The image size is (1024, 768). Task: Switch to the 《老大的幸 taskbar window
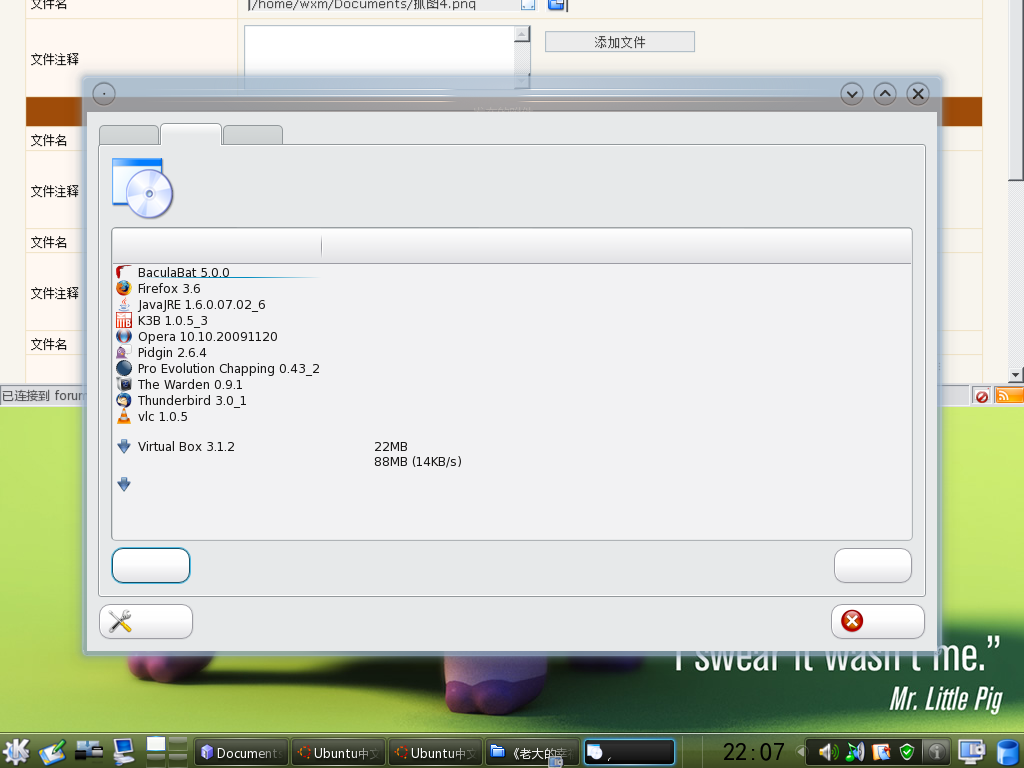[532, 753]
